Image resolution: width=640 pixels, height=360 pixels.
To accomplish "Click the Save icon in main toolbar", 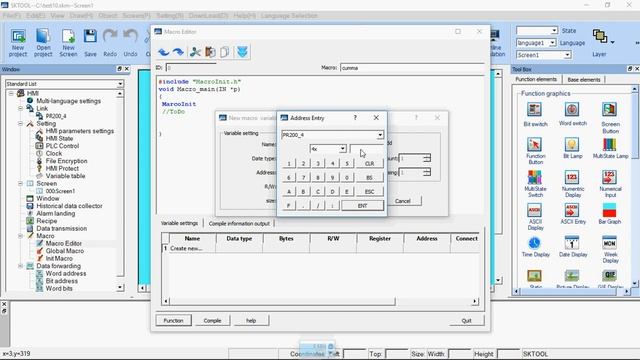I will pyautogui.click(x=90, y=42).
